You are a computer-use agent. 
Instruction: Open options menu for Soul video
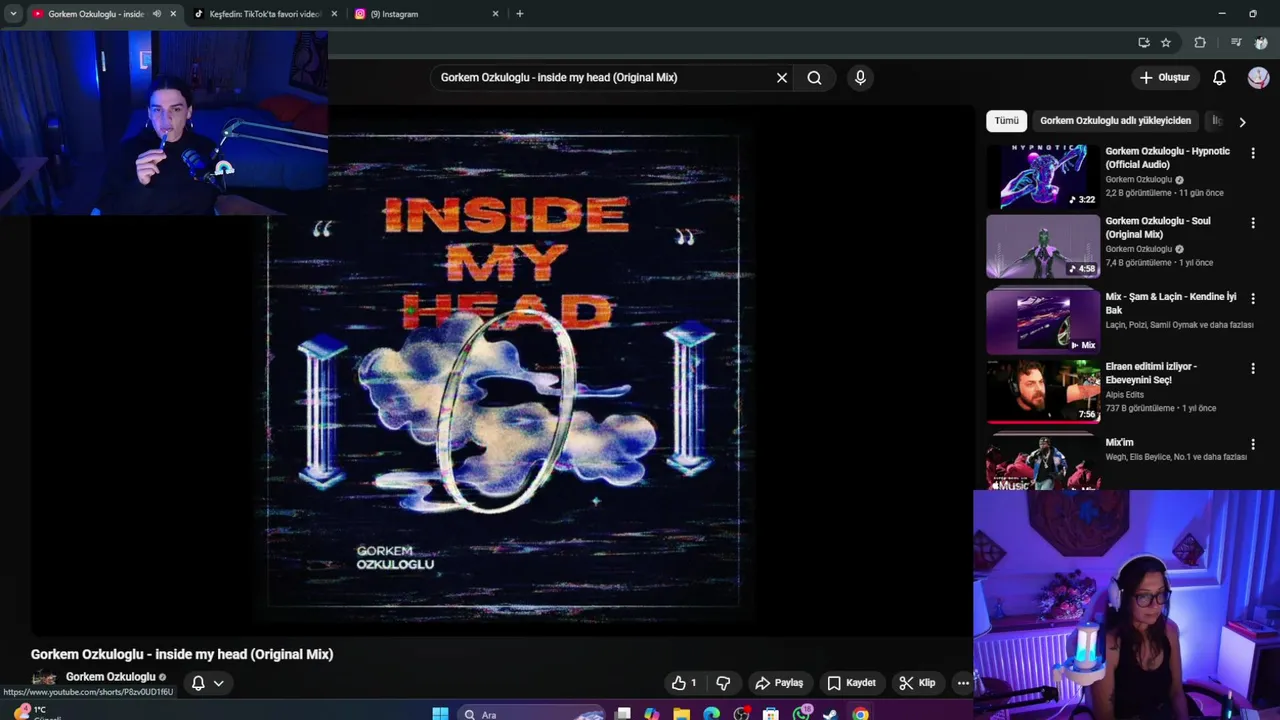click(x=1253, y=224)
